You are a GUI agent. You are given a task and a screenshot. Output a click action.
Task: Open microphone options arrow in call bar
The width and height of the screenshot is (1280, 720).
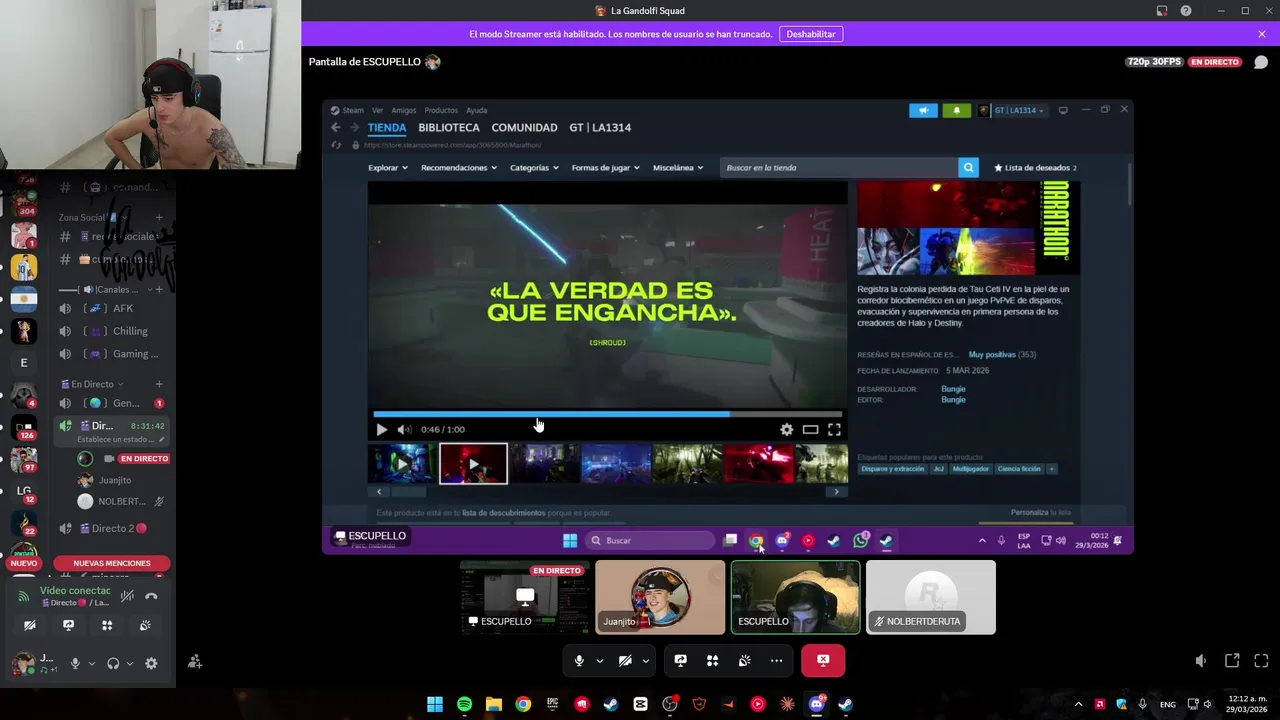tap(599, 661)
